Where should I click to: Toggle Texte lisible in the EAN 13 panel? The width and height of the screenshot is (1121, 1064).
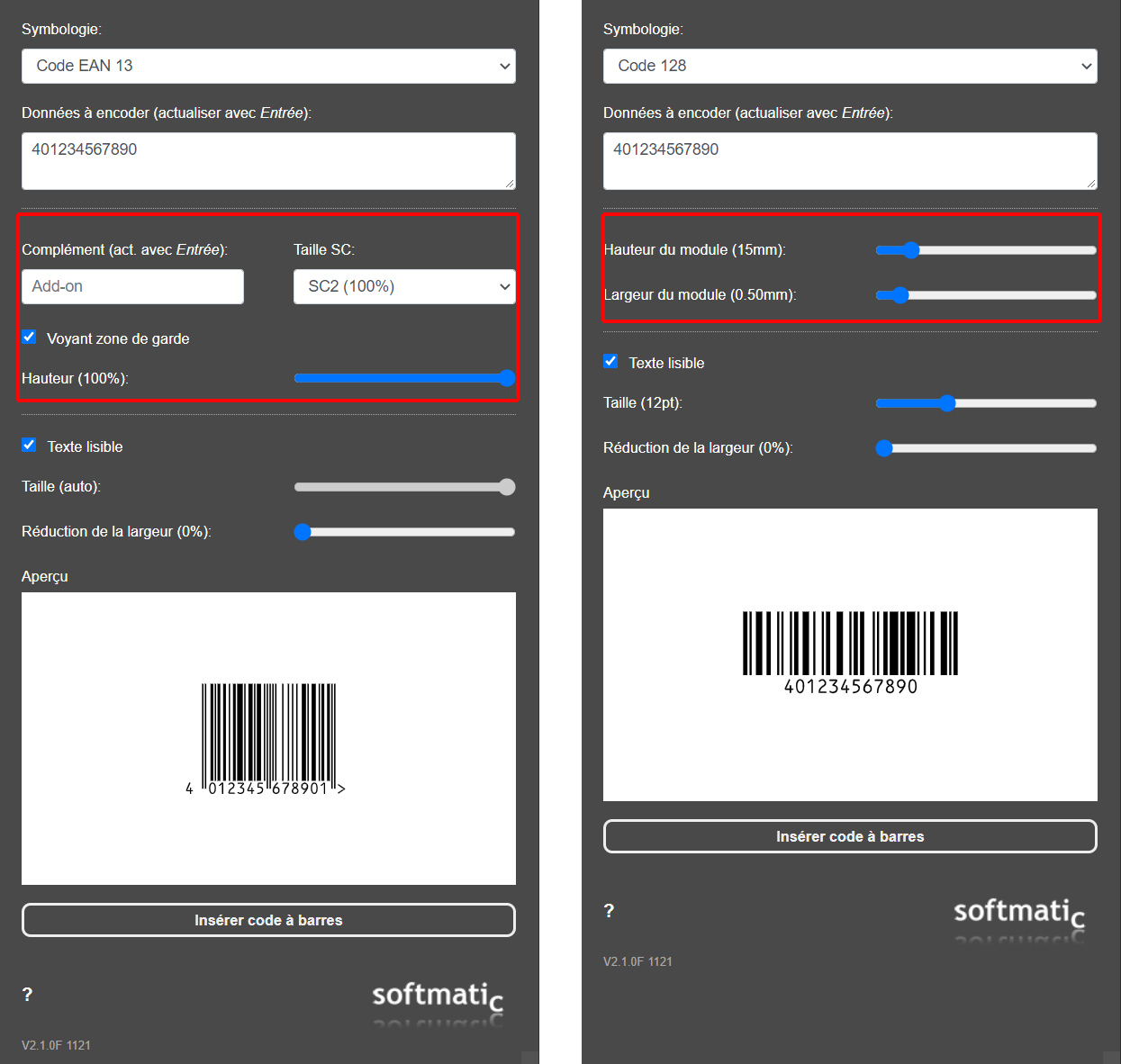[x=30, y=446]
